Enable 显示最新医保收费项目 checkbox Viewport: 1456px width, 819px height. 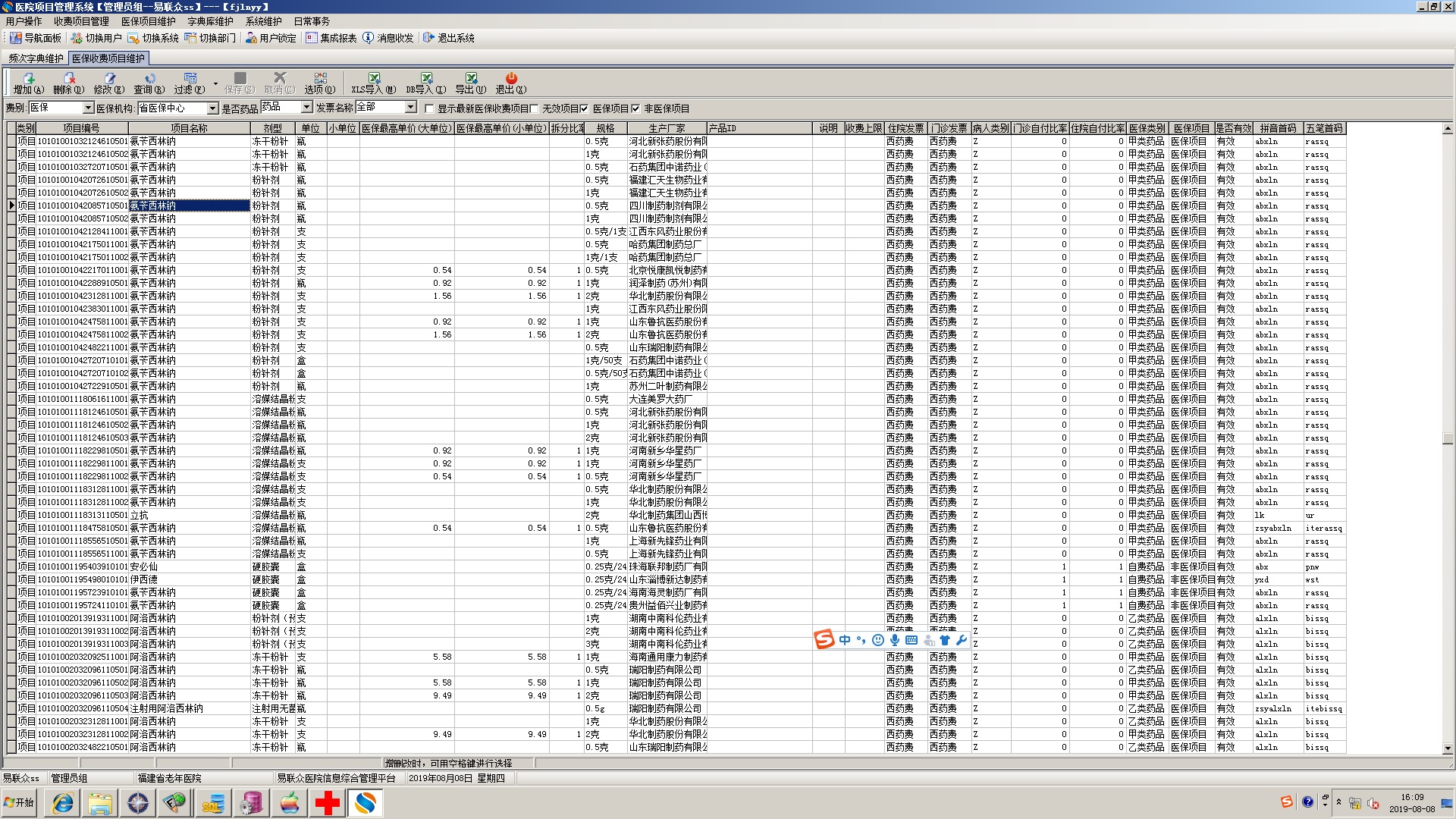coord(430,108)
